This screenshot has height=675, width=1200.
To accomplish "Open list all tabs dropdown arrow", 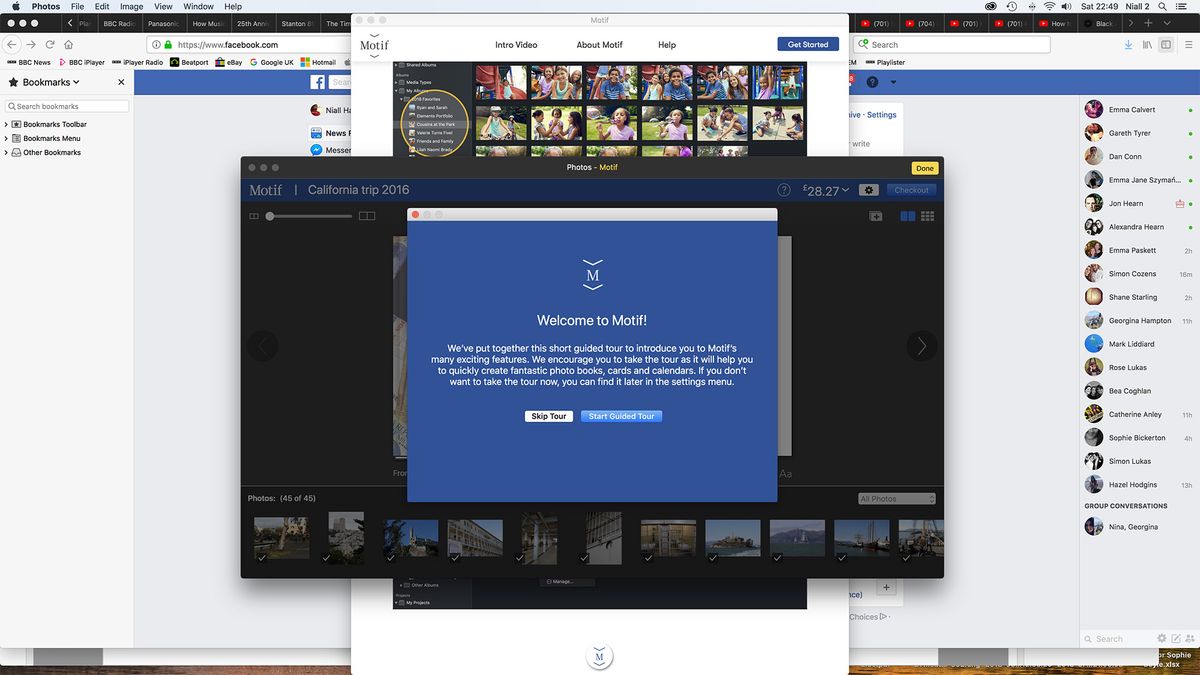I will tap(1165, 22).
